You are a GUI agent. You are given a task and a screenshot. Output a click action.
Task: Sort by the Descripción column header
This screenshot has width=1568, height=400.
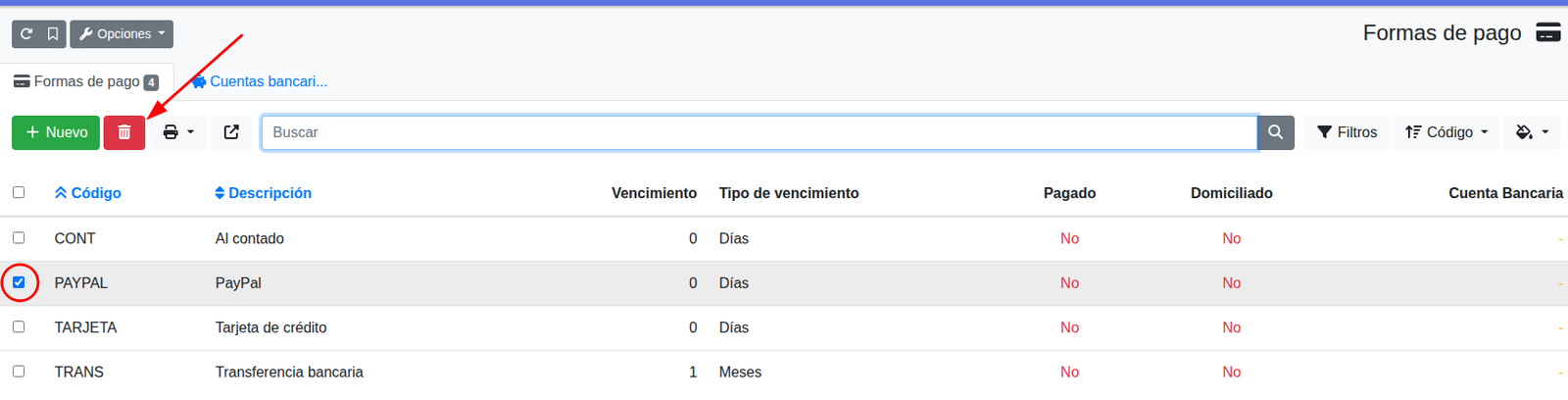click(x=263, y=193)
